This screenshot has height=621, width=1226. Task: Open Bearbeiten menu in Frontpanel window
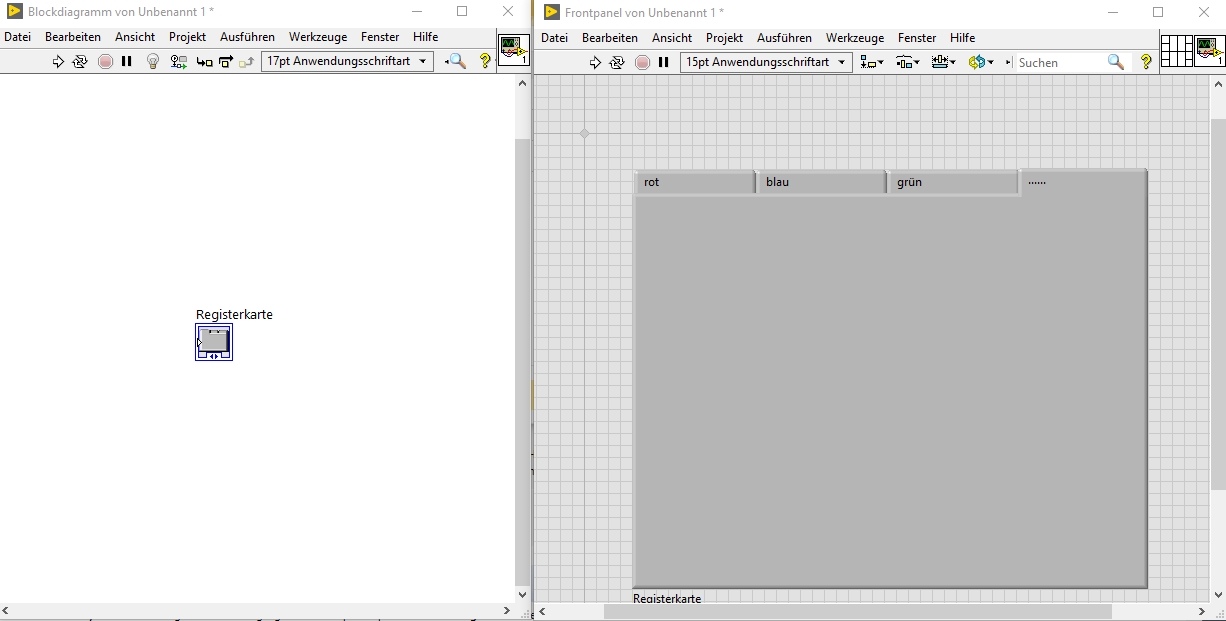[x=610, y=38]
